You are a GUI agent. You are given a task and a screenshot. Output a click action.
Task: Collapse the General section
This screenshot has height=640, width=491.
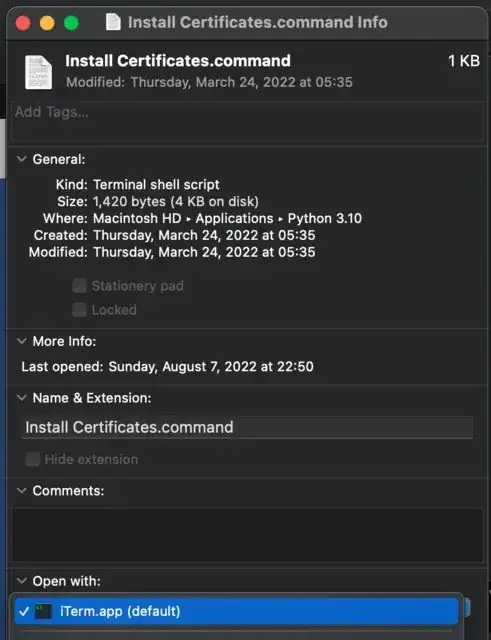(22, 159)
